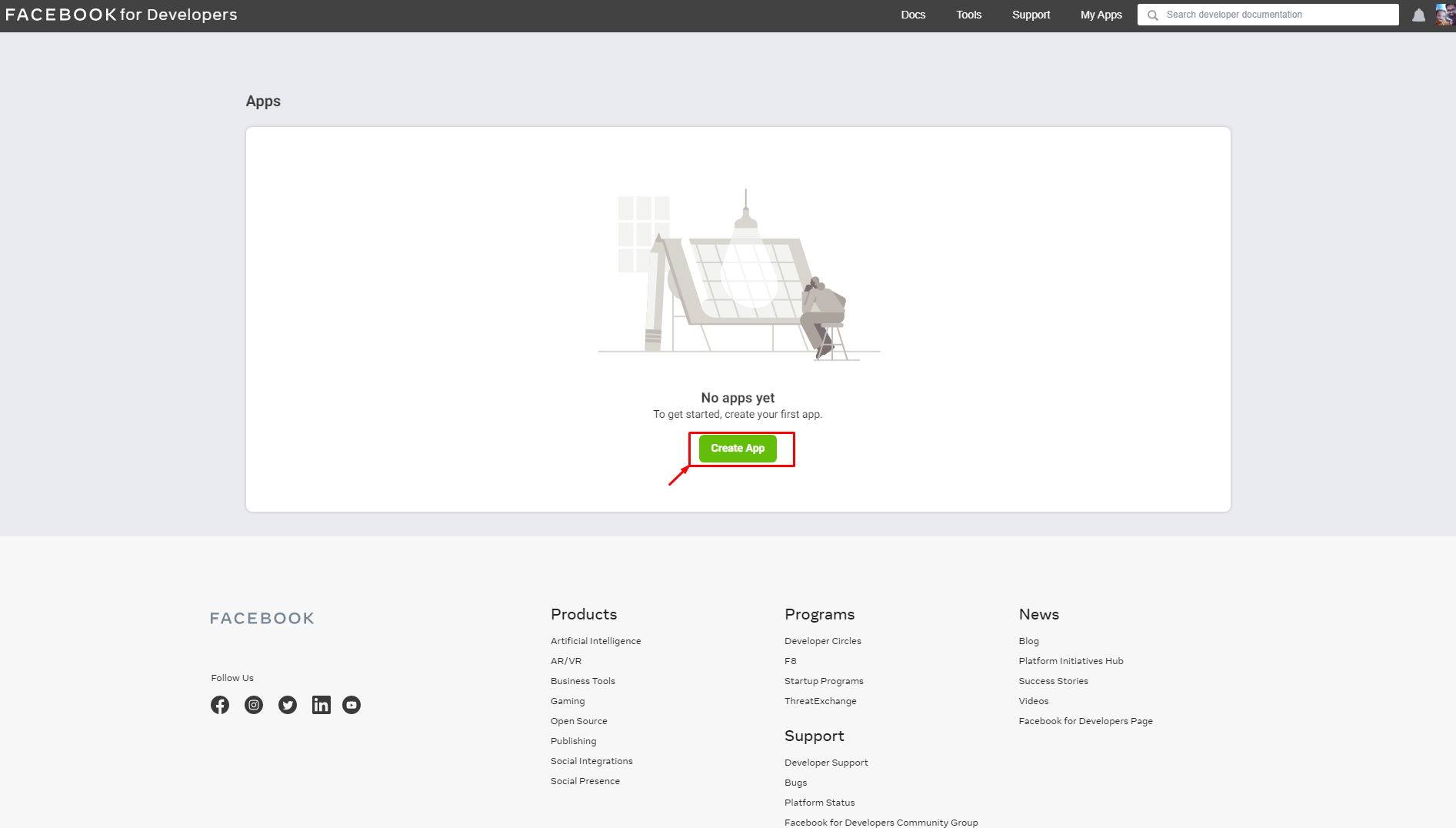
Task: Click the empty-state lightbulb illustration
Action: [x=739, y=275]
